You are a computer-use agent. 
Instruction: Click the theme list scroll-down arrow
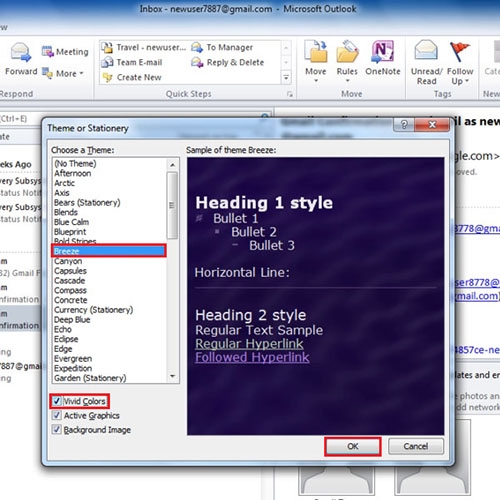click(x=172, y=376)
